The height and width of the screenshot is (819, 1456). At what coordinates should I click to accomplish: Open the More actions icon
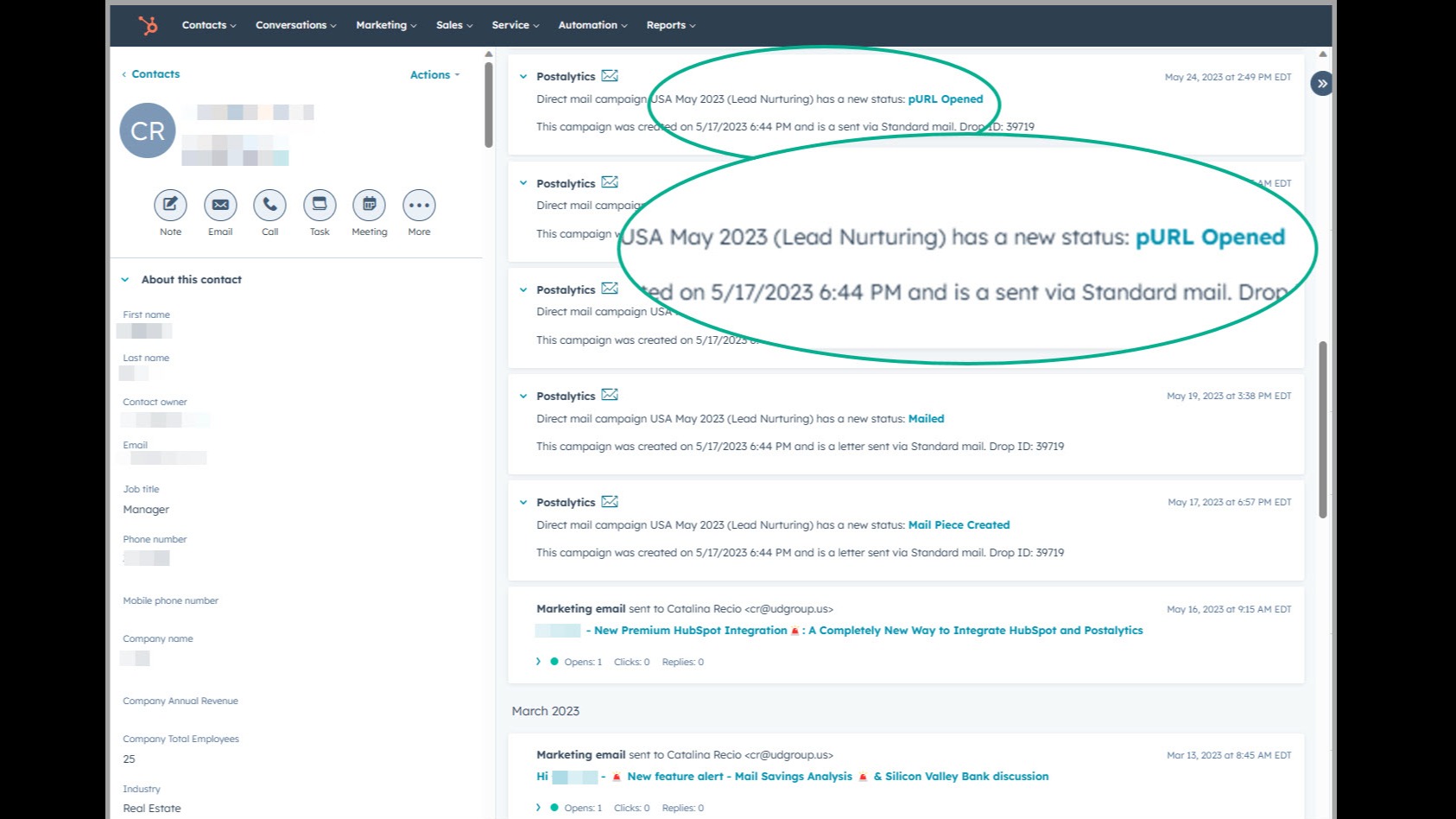[419, 206]
